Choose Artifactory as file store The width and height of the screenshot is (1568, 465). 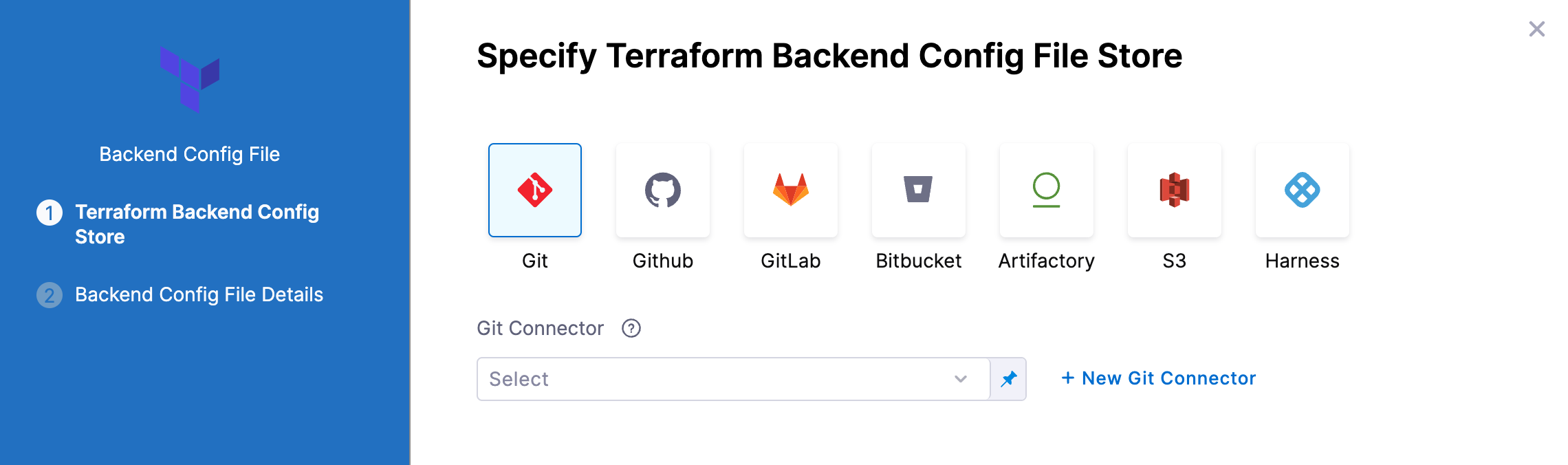tap(1047, 190)
